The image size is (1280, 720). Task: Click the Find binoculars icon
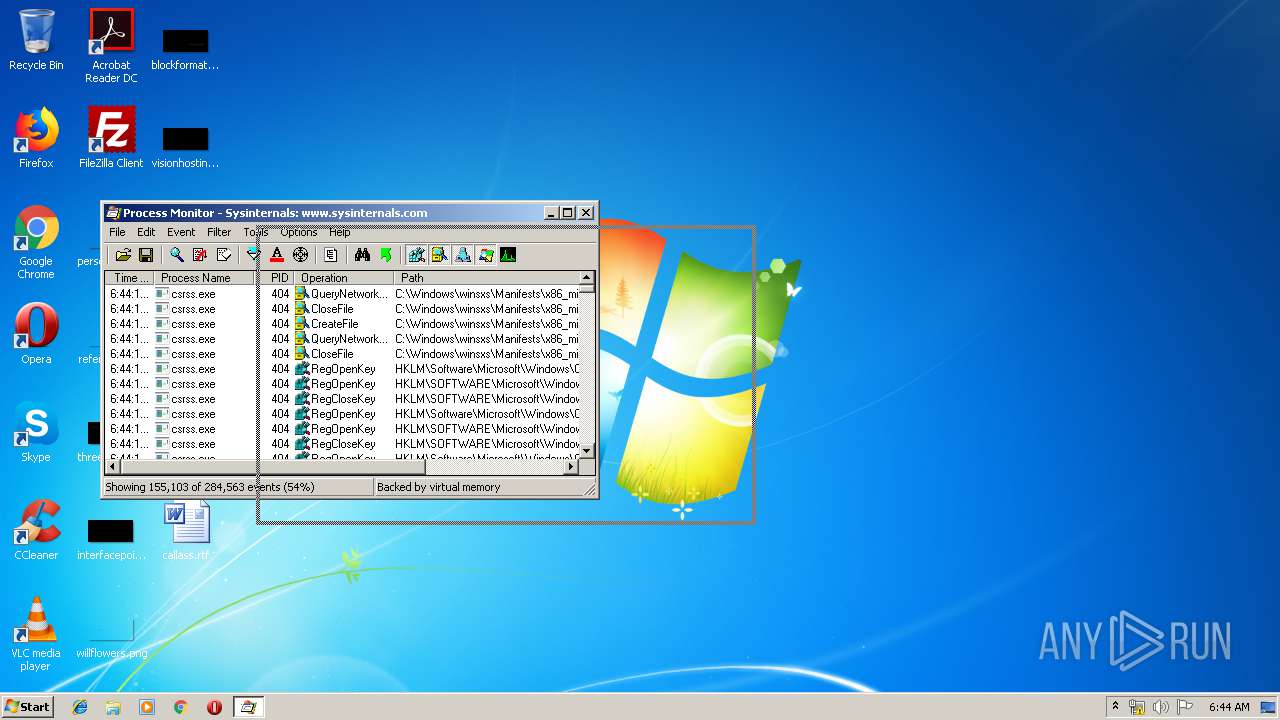(x=362, y=255)
